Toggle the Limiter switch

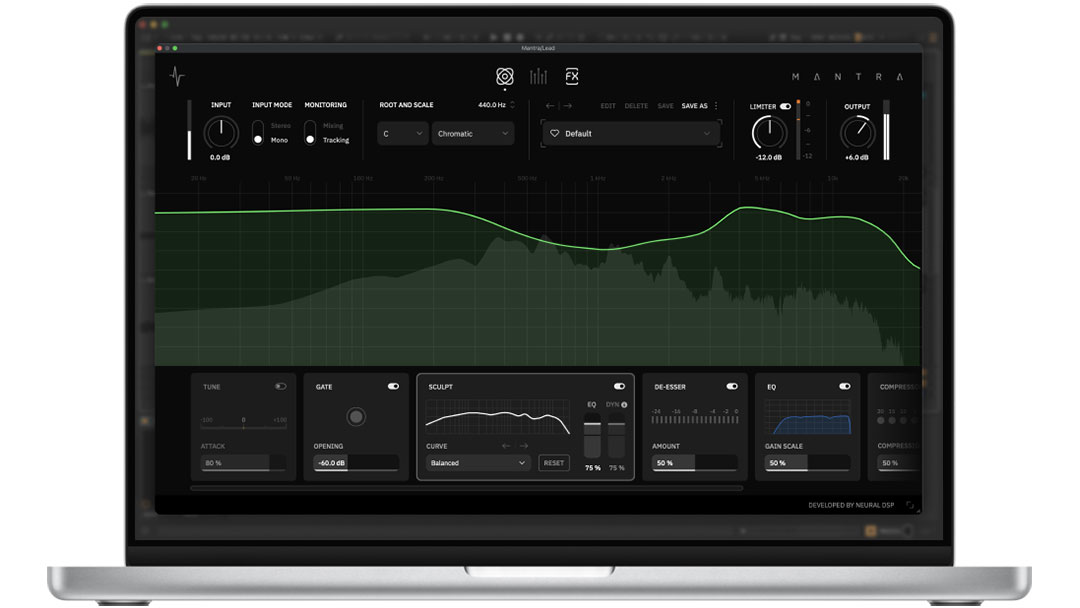(x=785, y=107)
